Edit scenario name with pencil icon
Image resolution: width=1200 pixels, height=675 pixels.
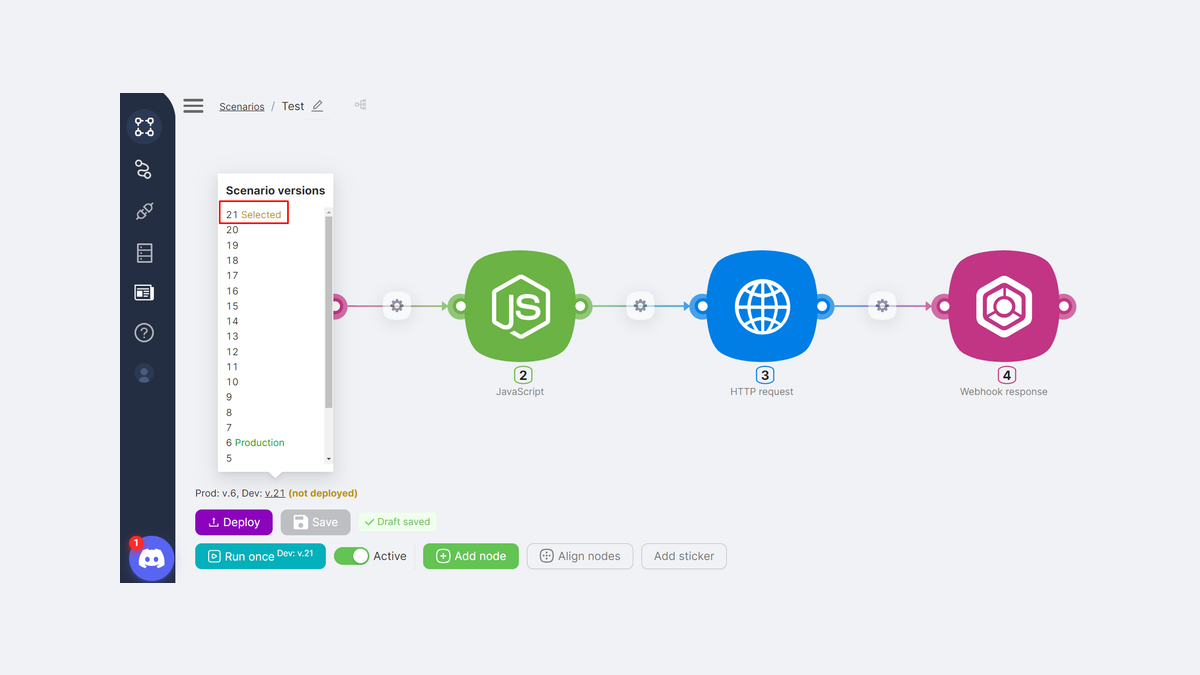(317, 106)
